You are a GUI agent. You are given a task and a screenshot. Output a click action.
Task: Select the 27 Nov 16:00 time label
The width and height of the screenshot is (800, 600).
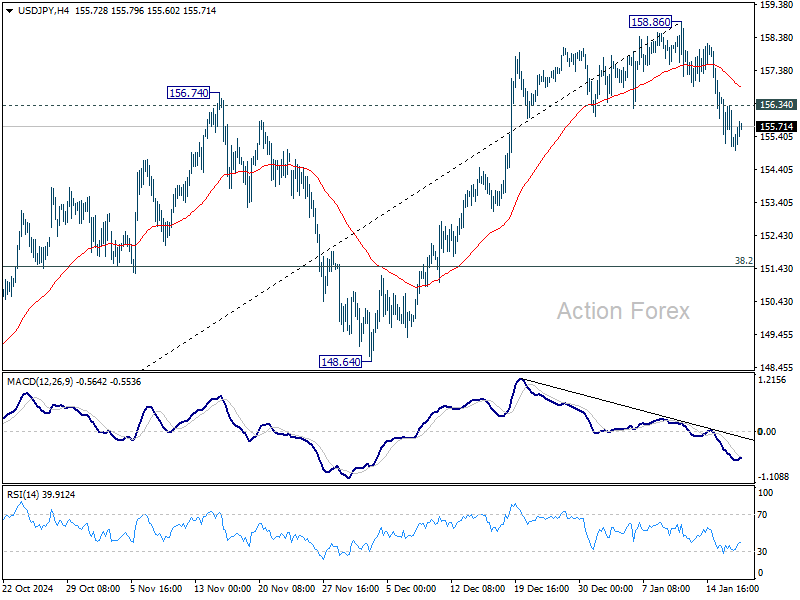click(351, 588)
